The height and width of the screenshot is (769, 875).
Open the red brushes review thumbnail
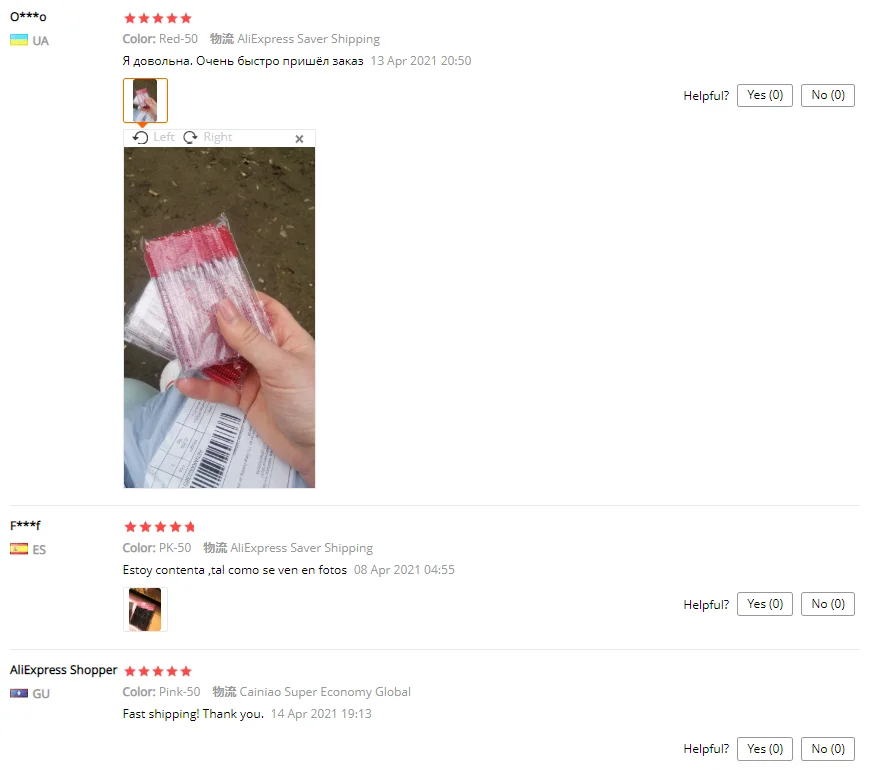tap(145, 100)
